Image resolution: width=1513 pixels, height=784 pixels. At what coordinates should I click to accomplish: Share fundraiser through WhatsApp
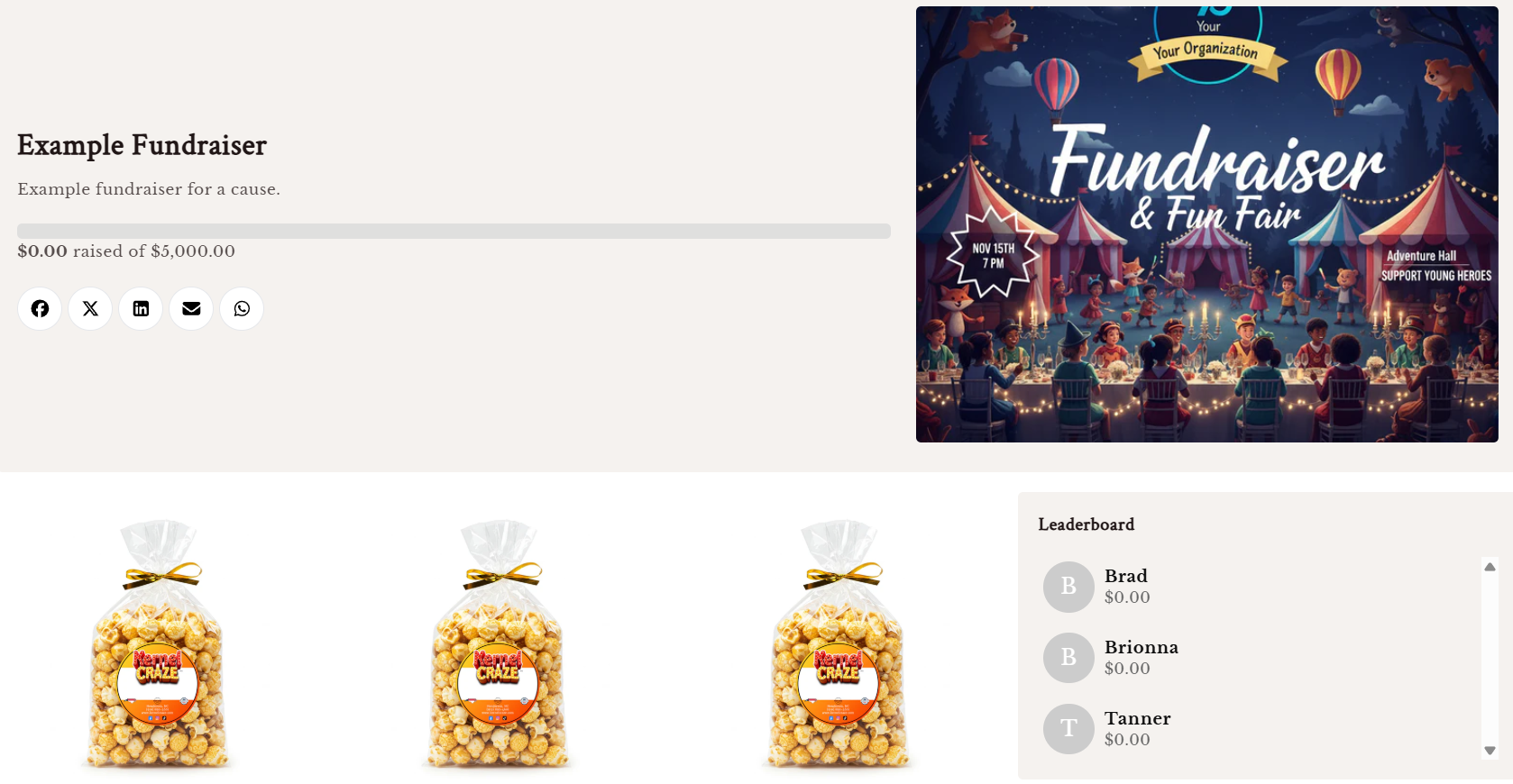[x=242, y=309]
